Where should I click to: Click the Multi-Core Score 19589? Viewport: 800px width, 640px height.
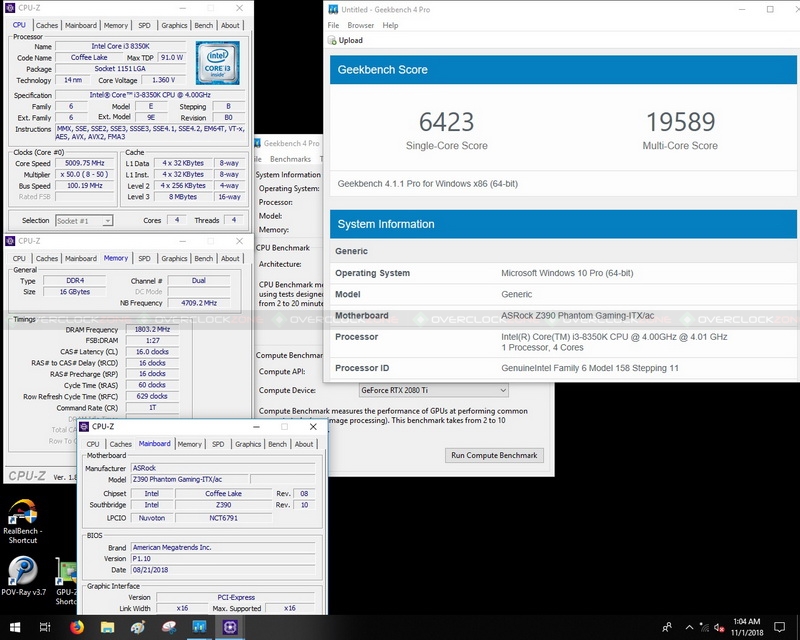click(680, 121)
